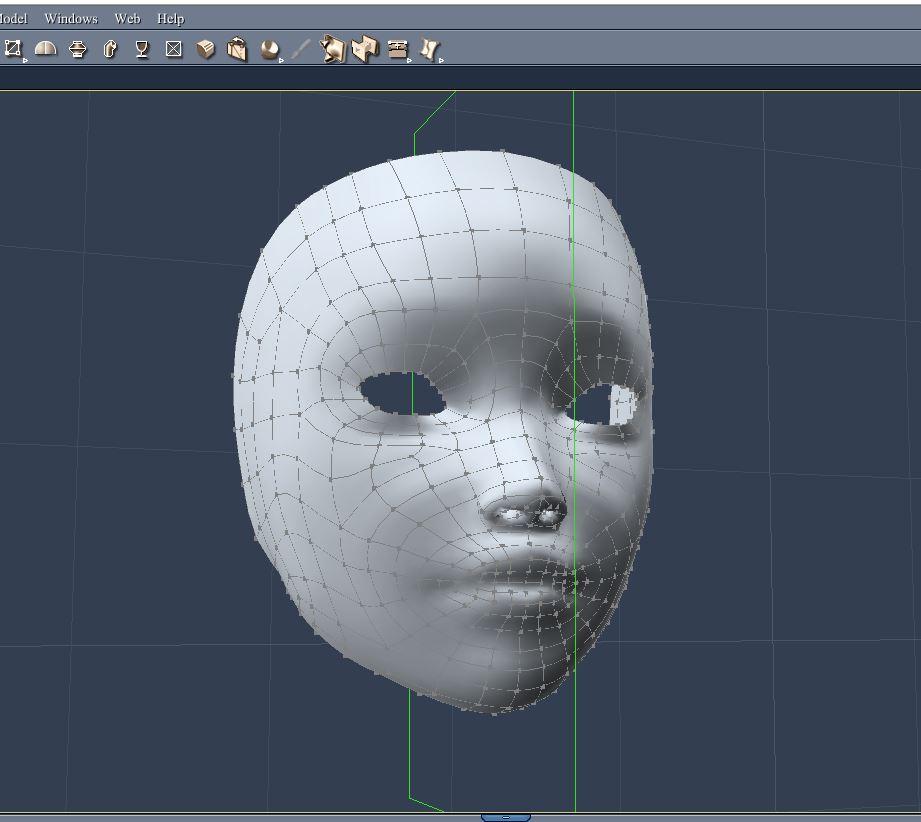Select the Sweep path extrude tool
Image resolution: width=921 pixels, height=822 pixels.
(110, 49)
